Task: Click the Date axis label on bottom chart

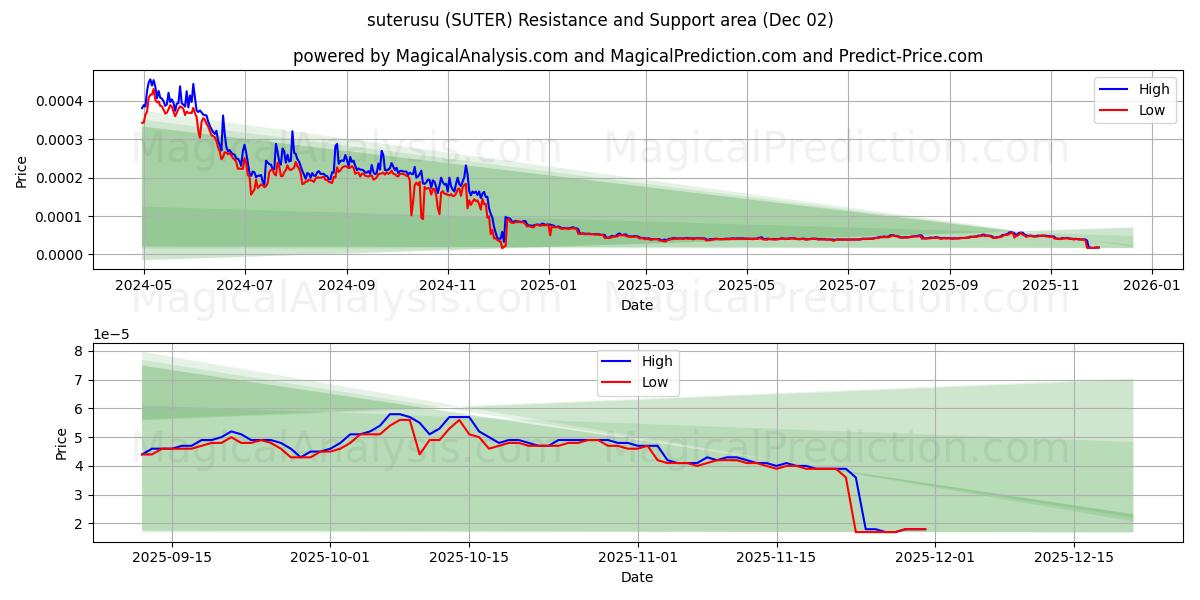Action: 637,576
